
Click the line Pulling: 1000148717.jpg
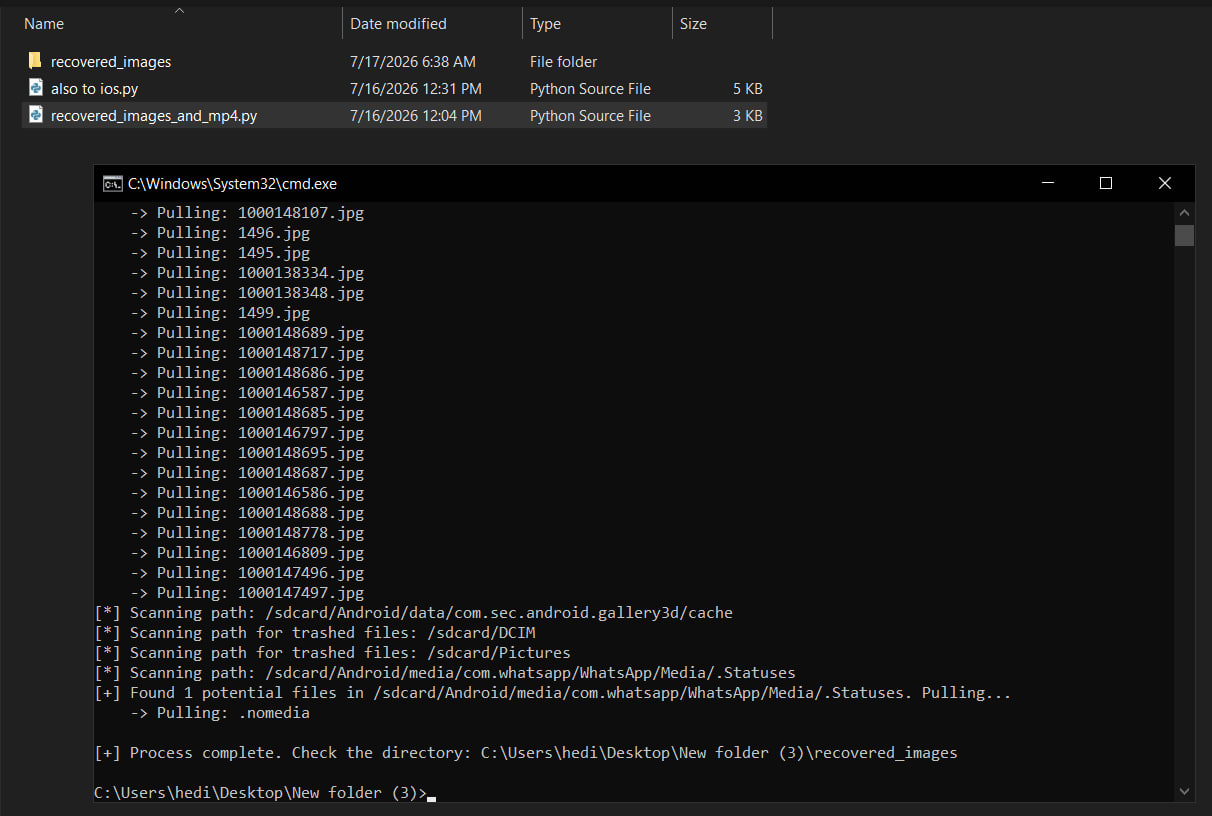247,353
